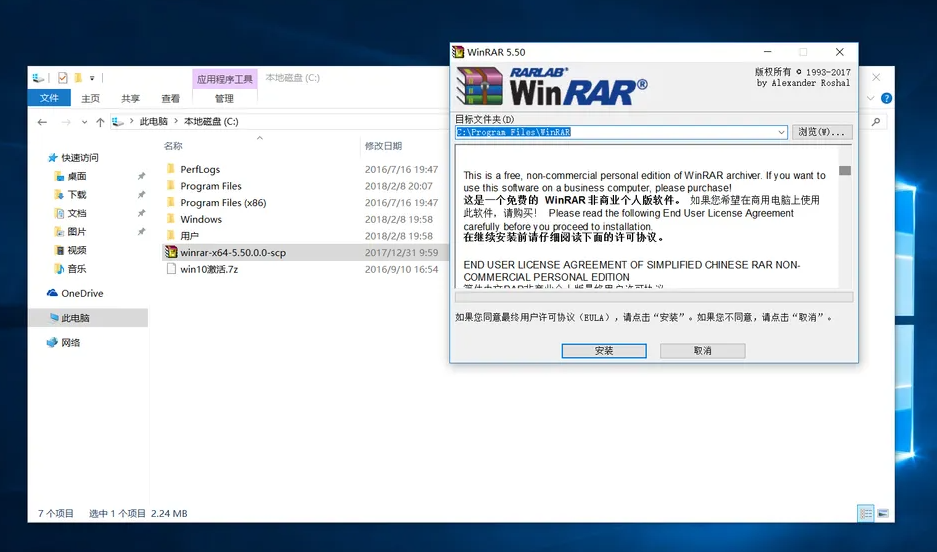Open recent locations dropdown chevron
The image size is (937, 552).
click(x=84, y=122)
